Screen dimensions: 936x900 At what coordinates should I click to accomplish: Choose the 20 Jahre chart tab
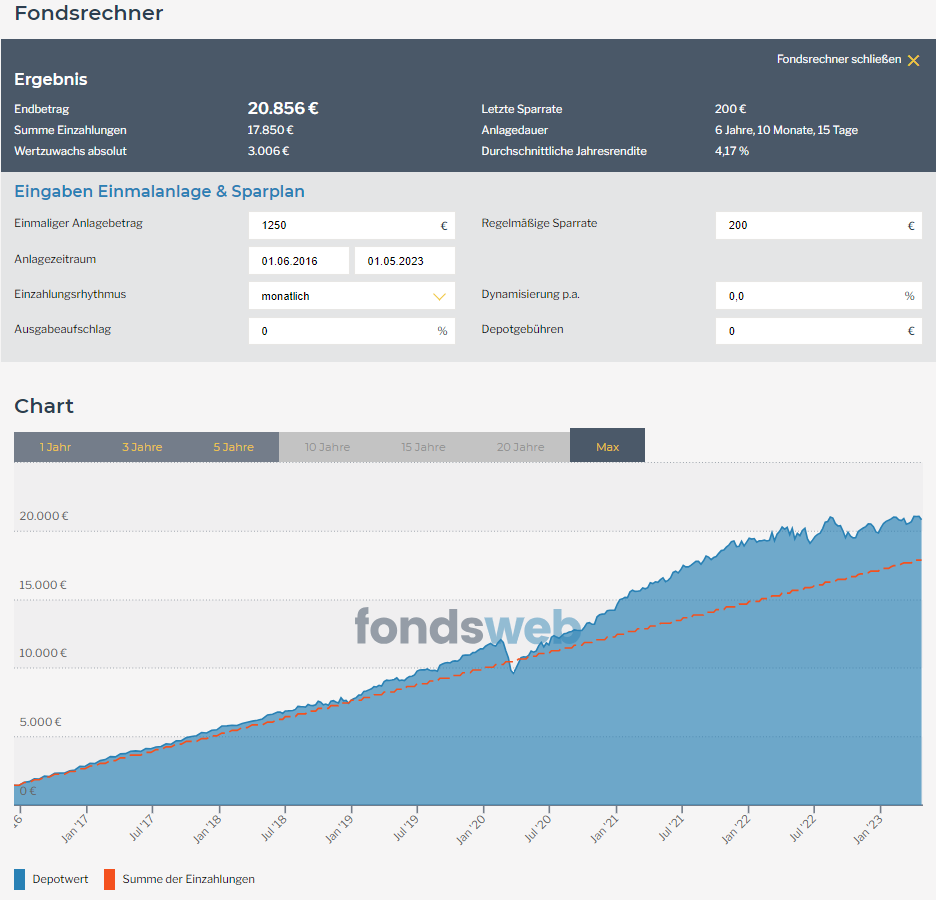[x=521, y=447]
